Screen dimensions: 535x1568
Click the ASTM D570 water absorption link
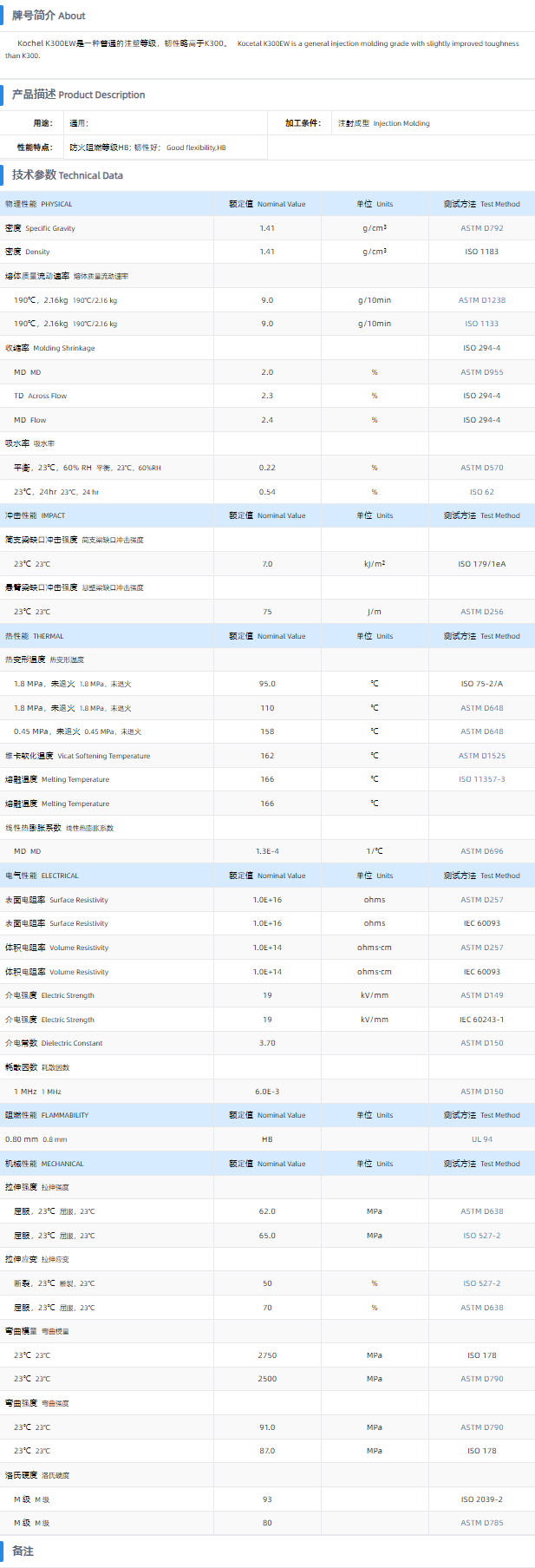coord(481,468)
